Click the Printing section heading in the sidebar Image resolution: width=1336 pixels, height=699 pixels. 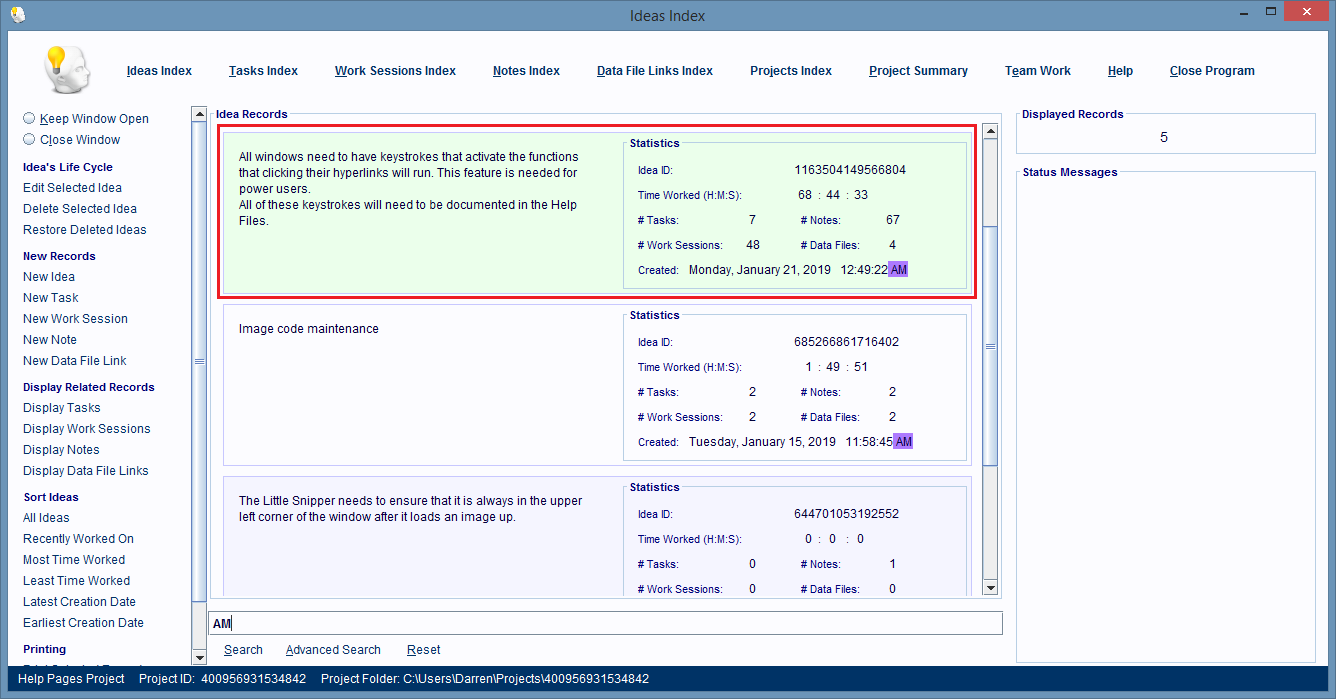[45, 650]
